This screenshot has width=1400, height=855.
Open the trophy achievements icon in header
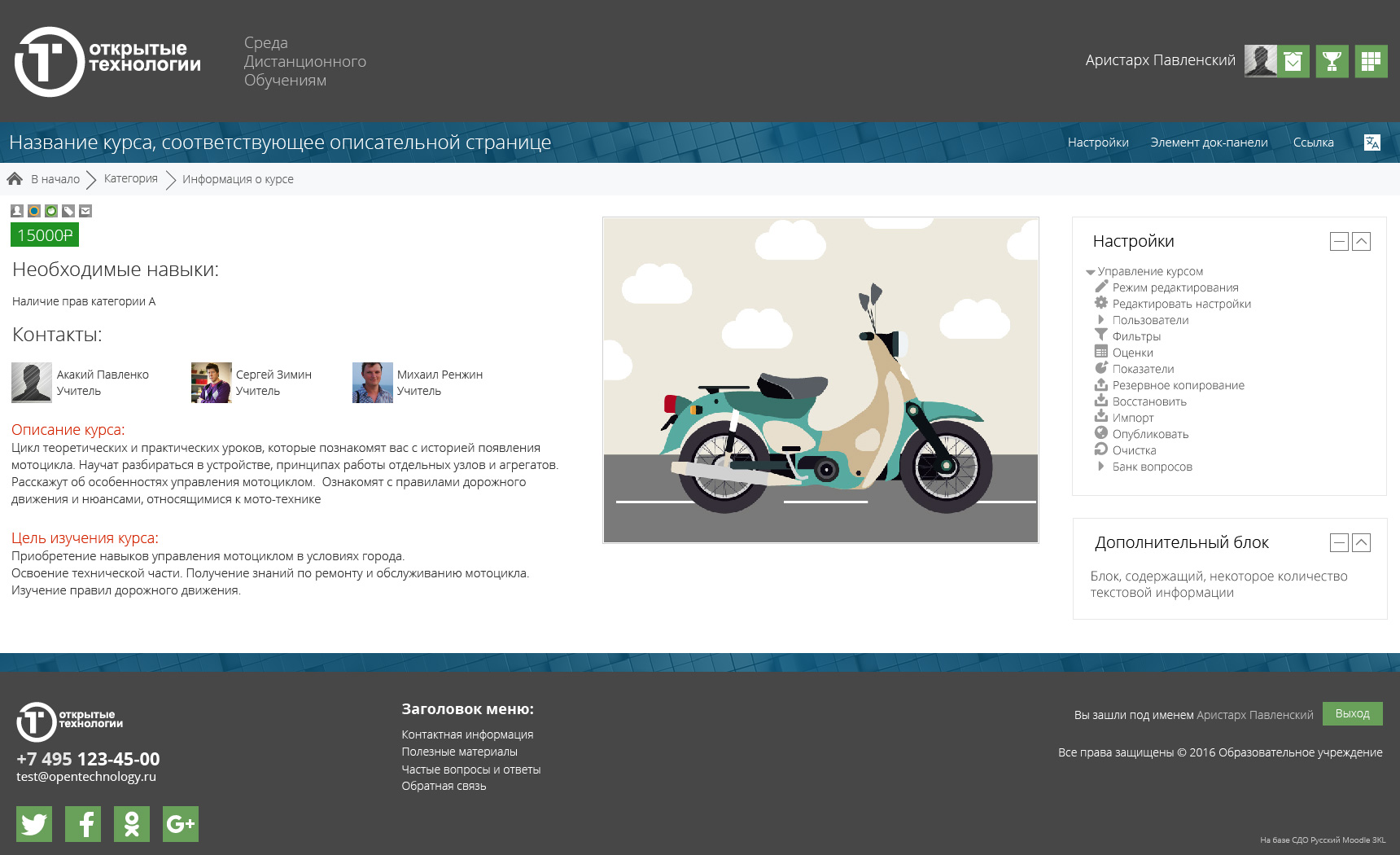[x=1332, y=61]
